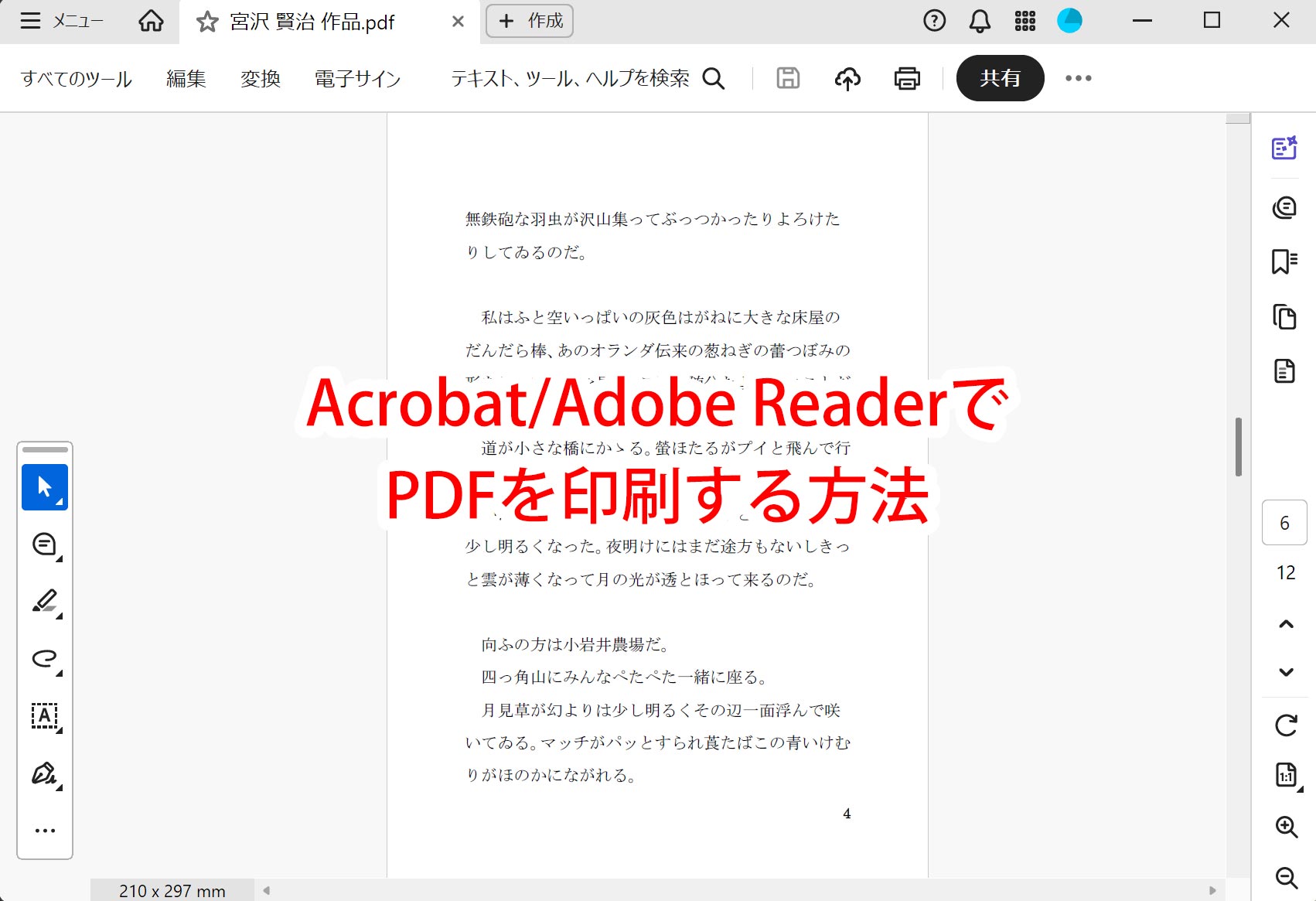
Task: Expand more quick tools via ellipsis
Action: point(44,830)
